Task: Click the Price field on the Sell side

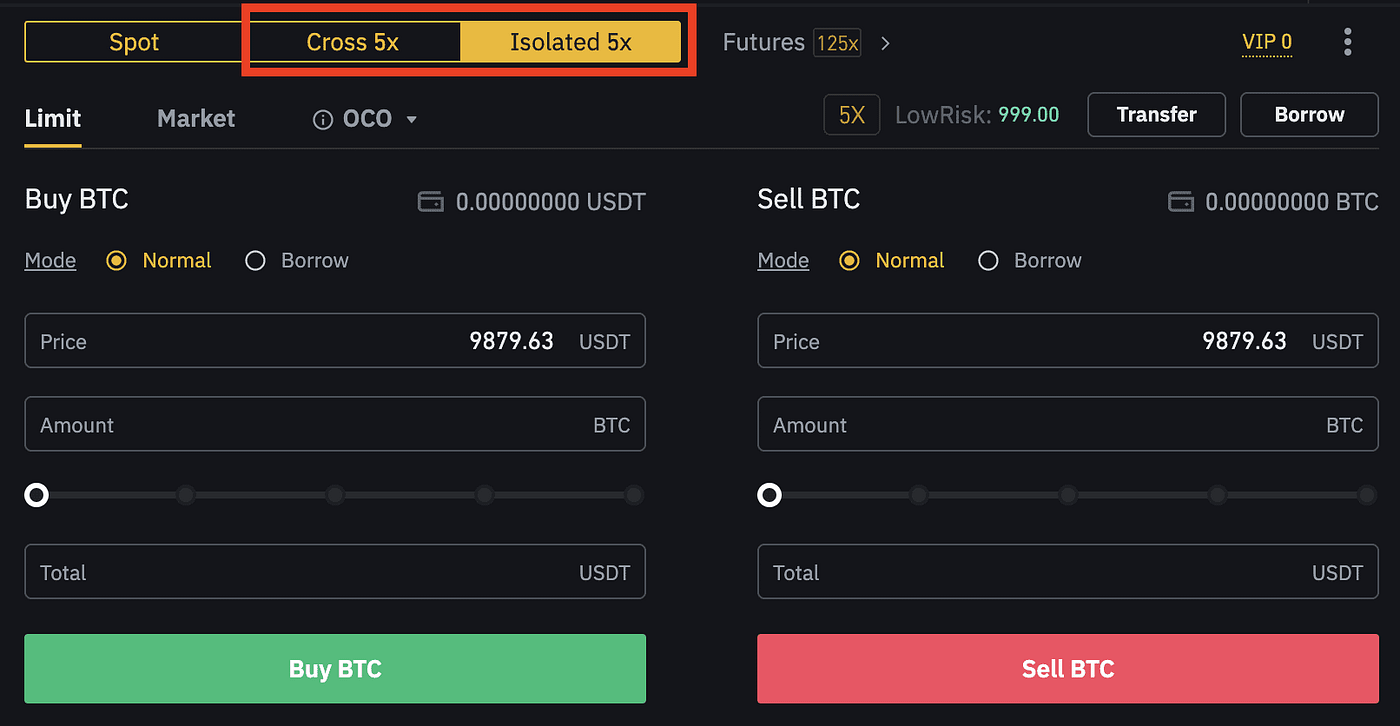Action: tap(1068, 340)
